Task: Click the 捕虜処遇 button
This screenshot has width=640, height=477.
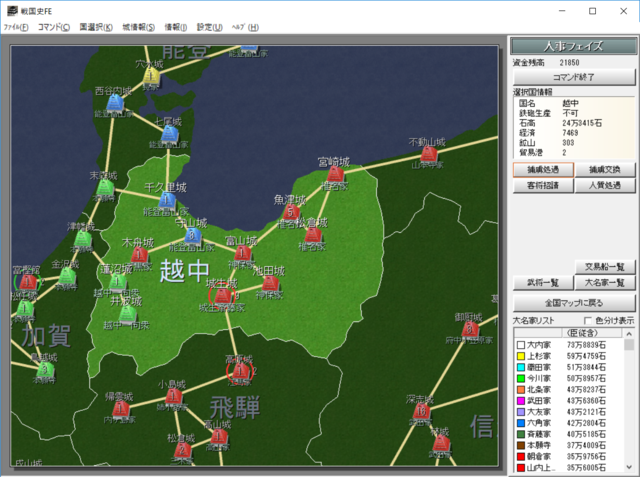Action: coord(543,170)
